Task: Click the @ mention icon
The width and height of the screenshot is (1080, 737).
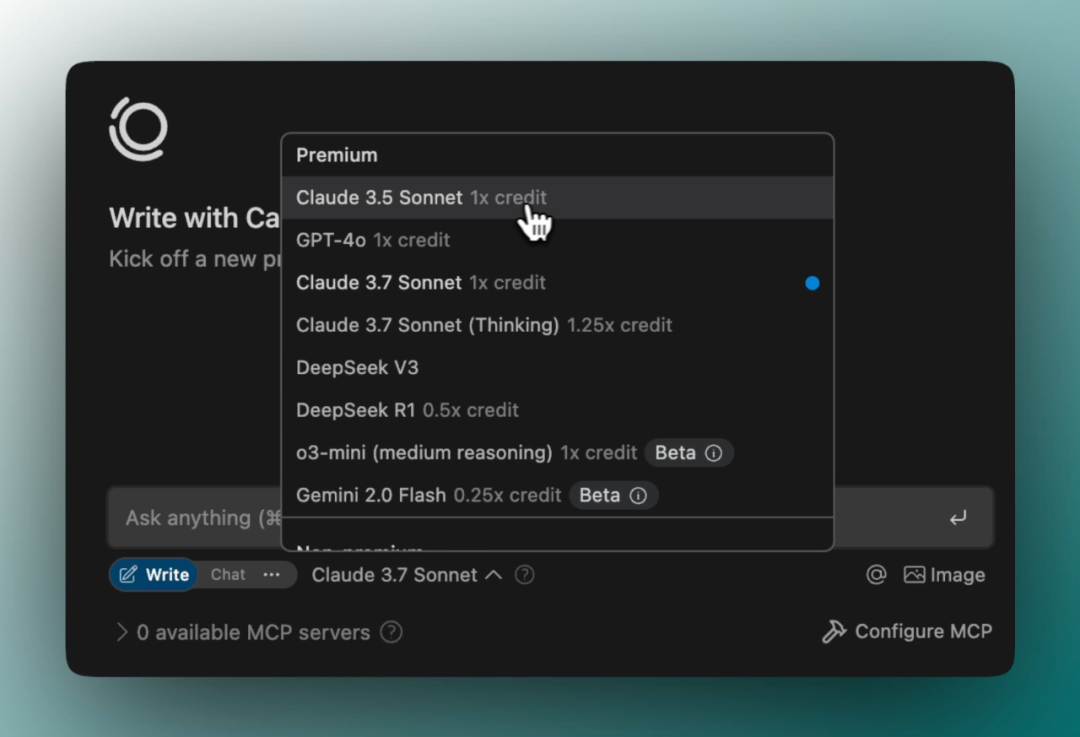Action: [x=876, y=575]
